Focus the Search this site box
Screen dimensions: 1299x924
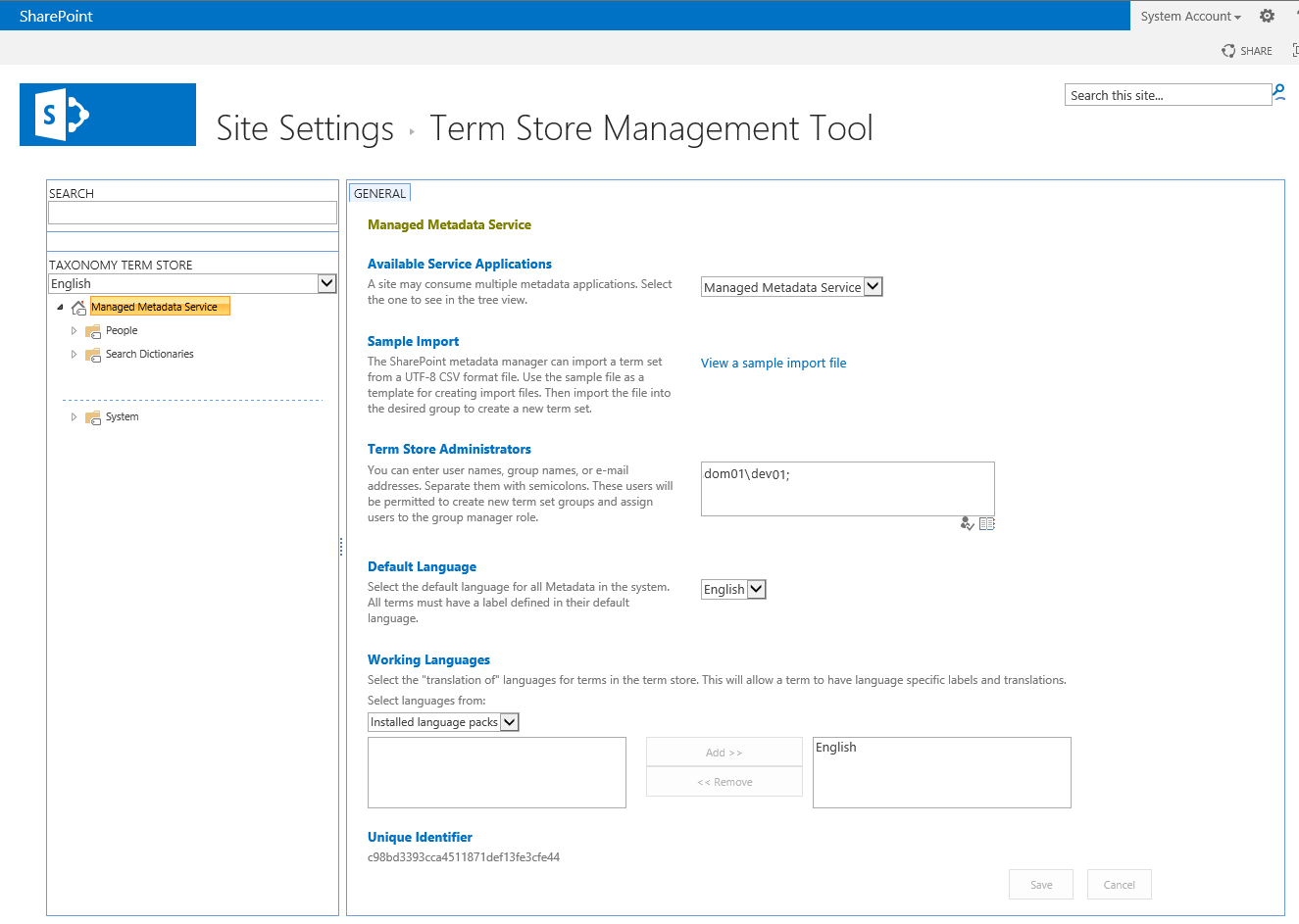[1168, 95]
